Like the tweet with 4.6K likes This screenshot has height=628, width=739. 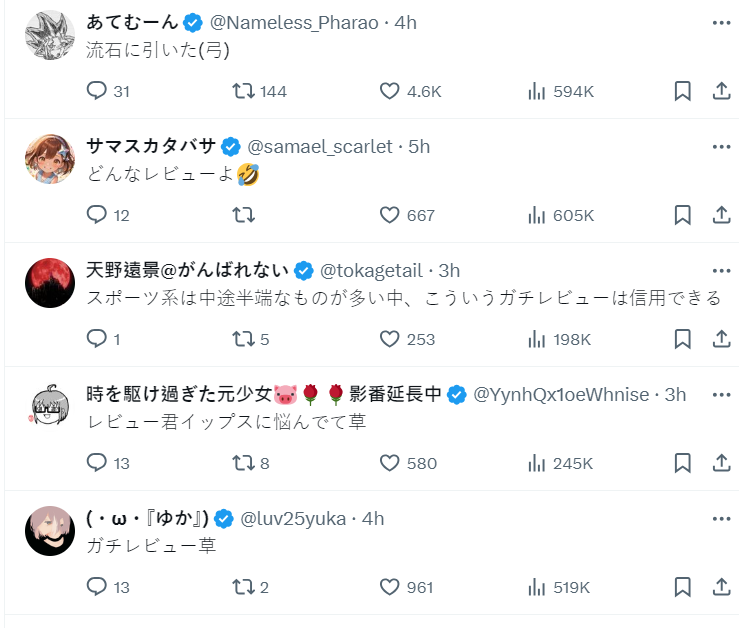click(x=390, y=91)
